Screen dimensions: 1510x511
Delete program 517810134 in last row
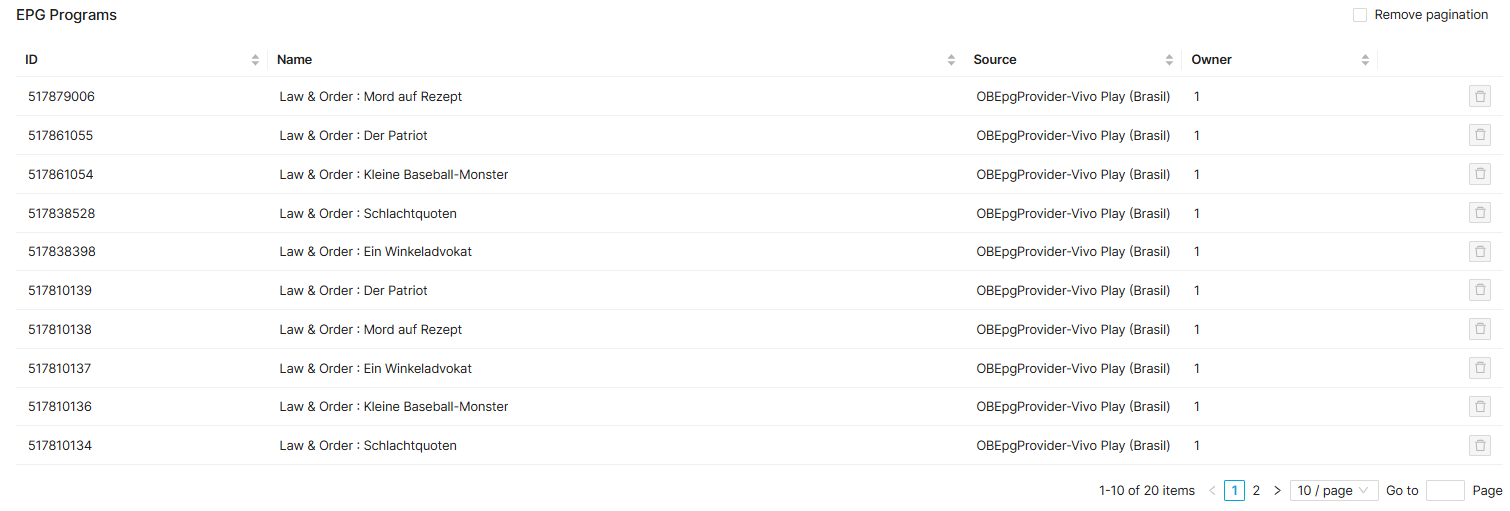1479,445
